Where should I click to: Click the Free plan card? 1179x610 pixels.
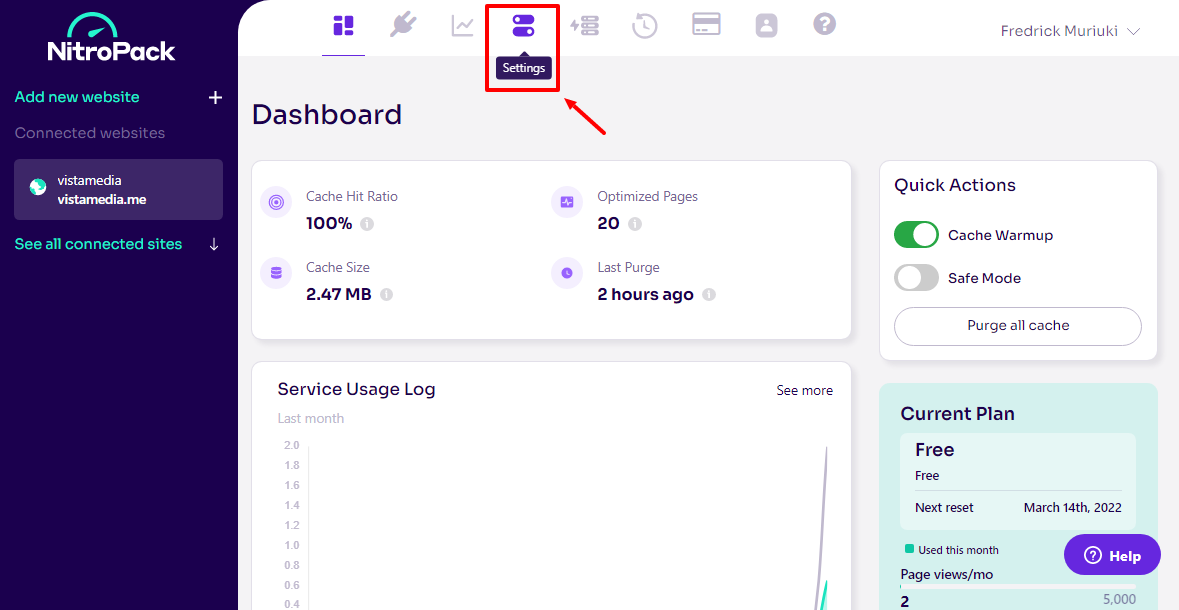tap(1018, 481)
